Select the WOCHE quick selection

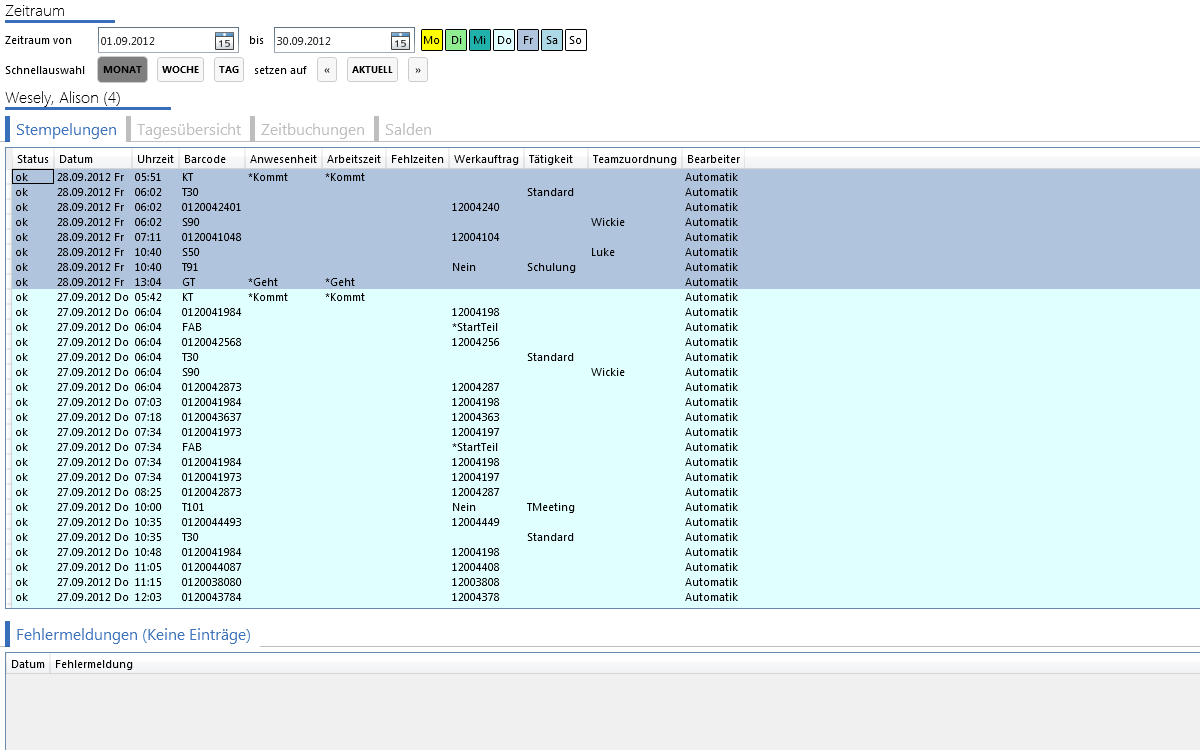pos(181,70)
